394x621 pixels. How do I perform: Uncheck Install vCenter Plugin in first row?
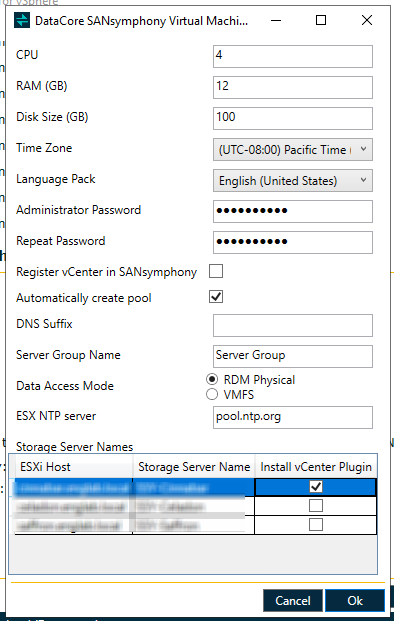click(x=316, y=487)
